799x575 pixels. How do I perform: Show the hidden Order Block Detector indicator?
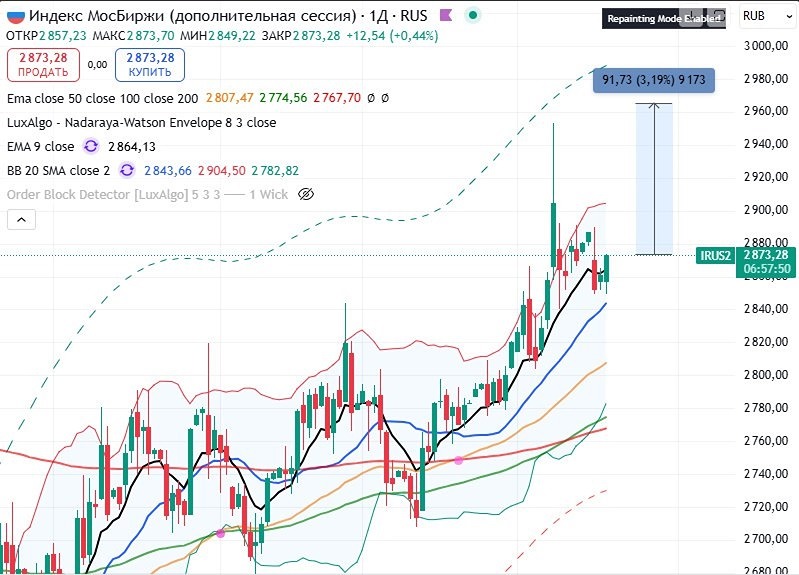[x=306, y=194]
